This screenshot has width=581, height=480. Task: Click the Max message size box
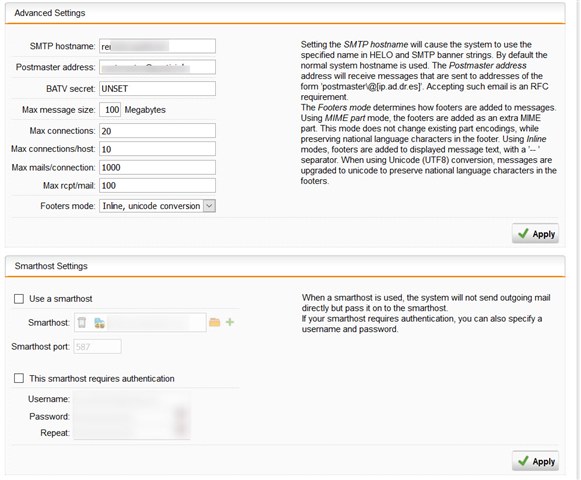pos(110,110)
